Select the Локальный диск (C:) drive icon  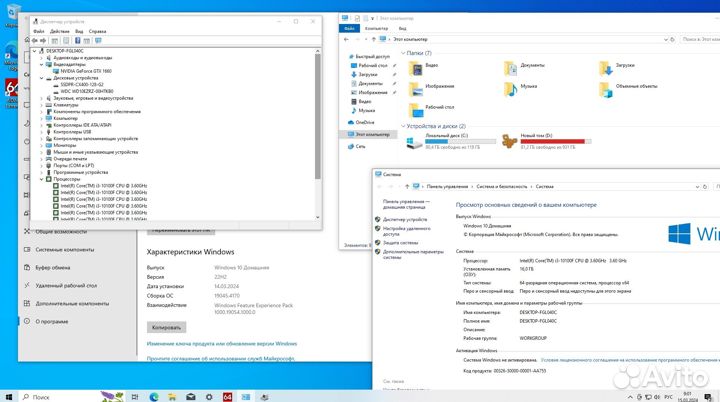pos(414,142)
